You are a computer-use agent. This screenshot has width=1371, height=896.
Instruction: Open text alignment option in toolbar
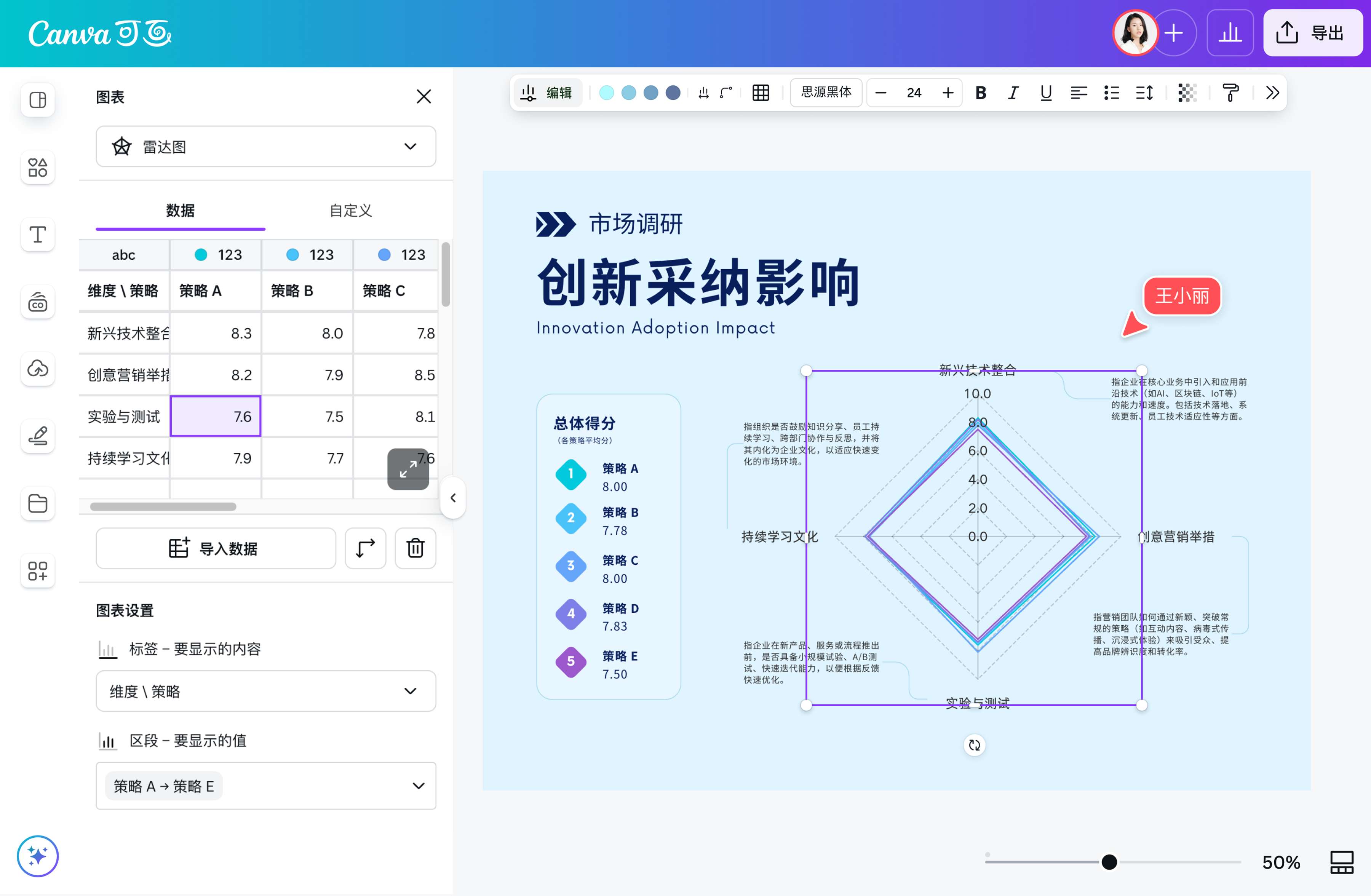[x=1079, y=93]
